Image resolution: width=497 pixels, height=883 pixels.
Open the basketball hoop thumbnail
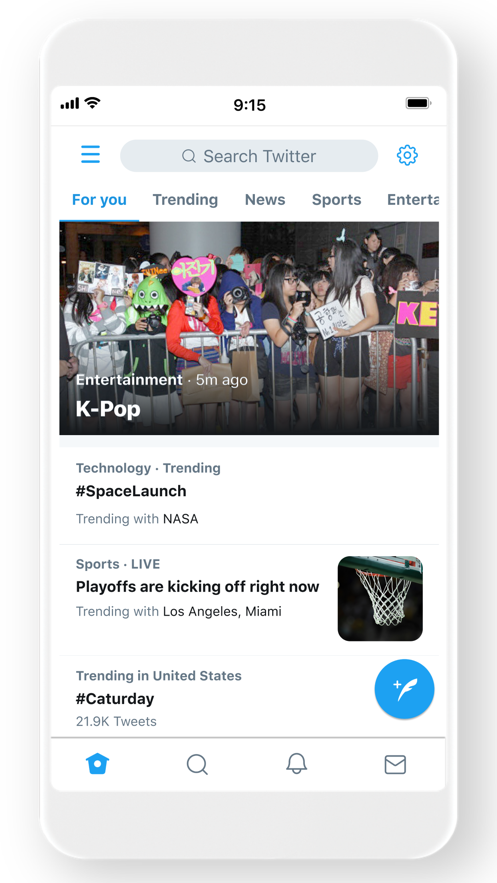[380, 599]
